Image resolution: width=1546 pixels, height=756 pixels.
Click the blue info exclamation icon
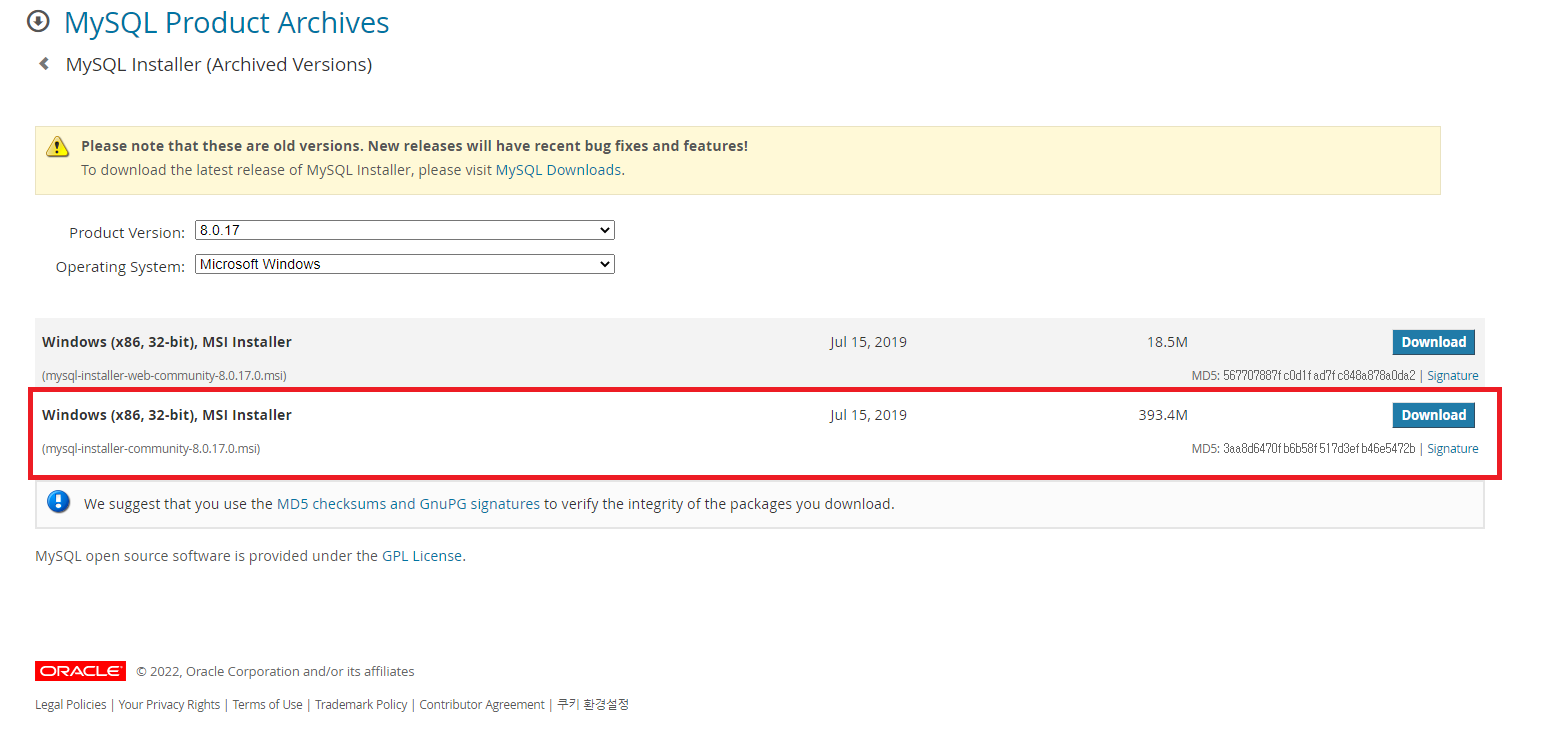59,502
